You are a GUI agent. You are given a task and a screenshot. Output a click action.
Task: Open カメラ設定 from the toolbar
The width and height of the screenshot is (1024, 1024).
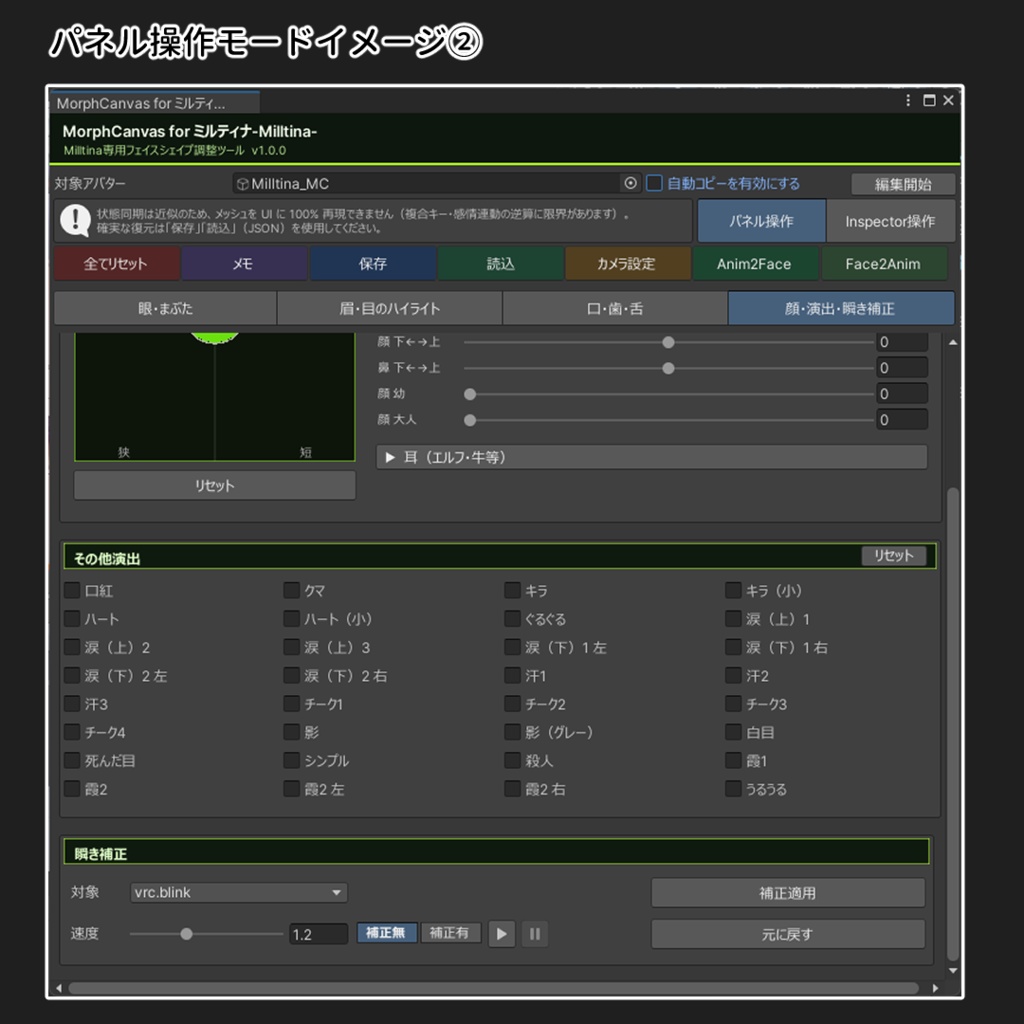coord(627,263)
